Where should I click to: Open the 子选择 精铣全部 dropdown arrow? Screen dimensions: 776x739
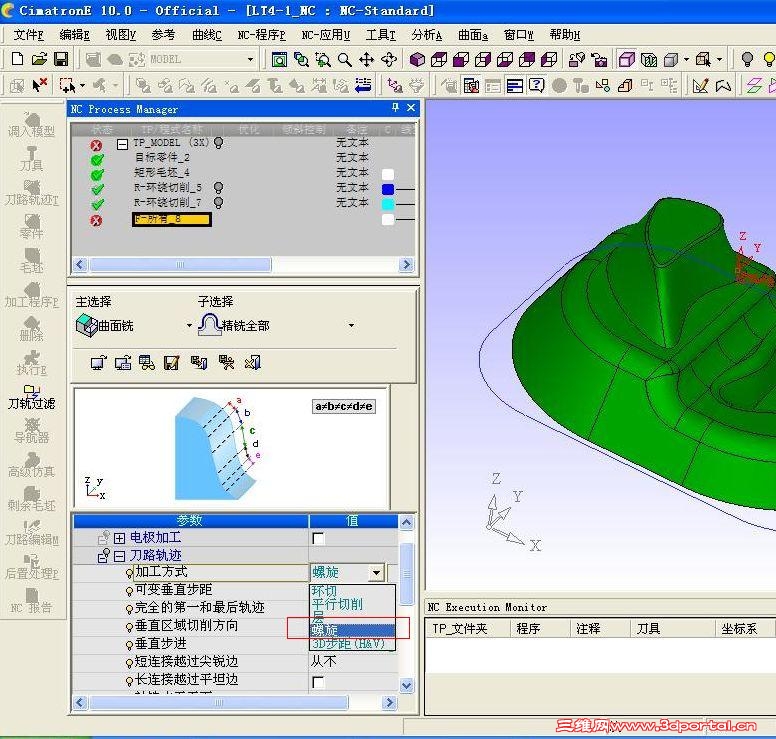pos(351,326)
